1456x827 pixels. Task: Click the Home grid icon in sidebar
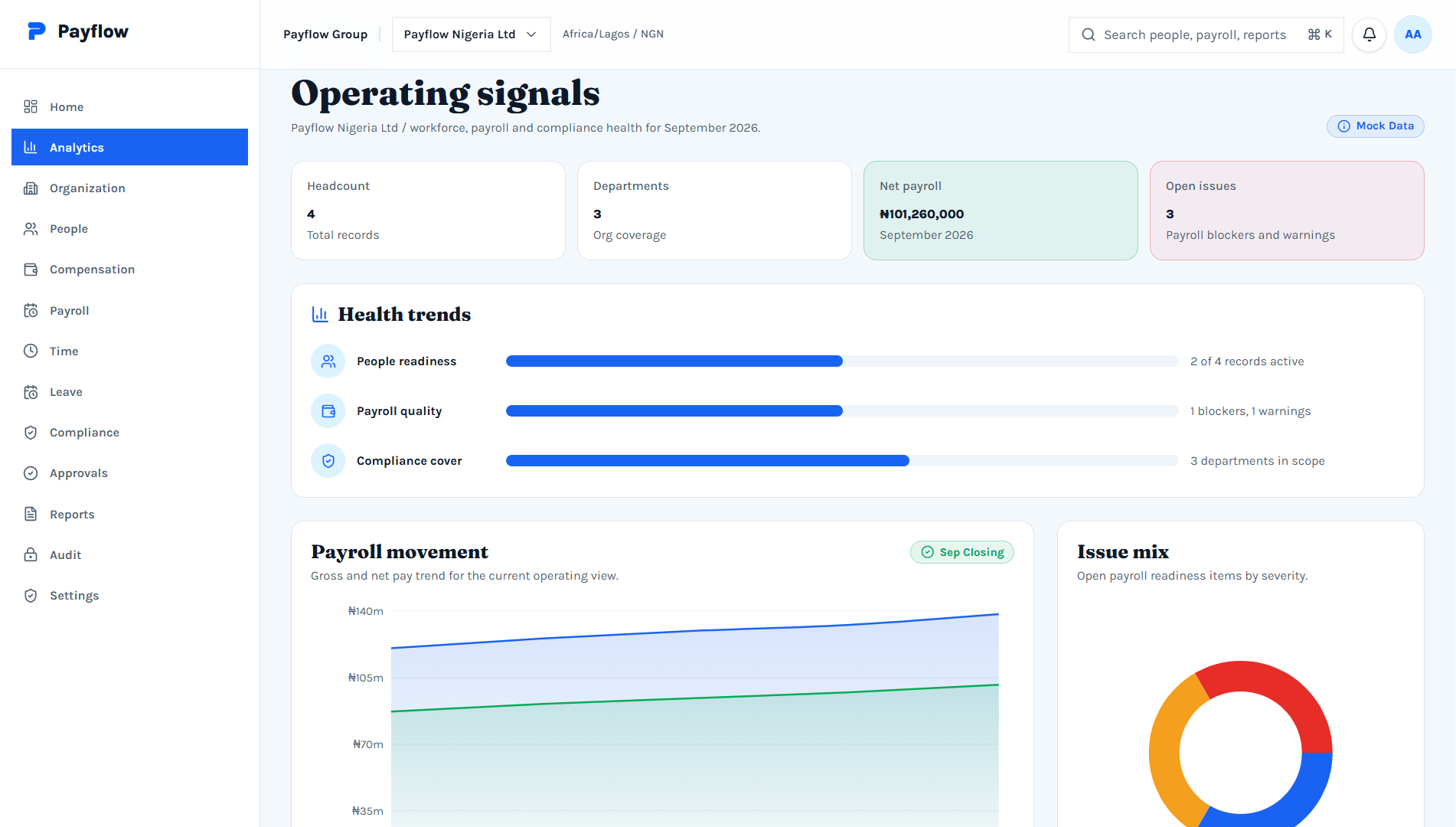pyautogui.click(x=31, y=106)
